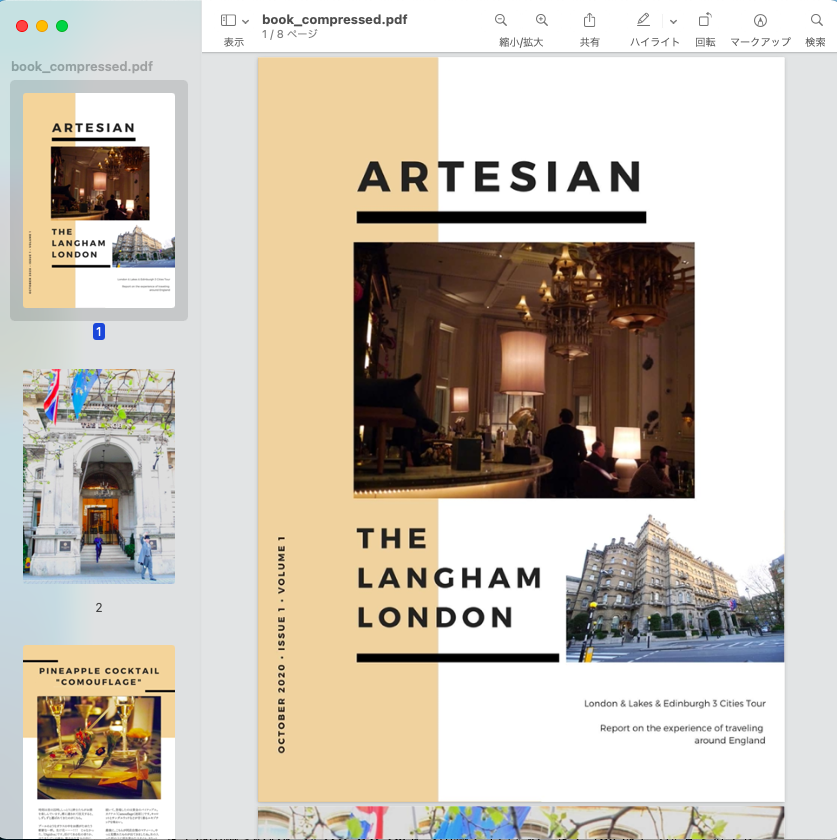Click 'London & Lakes & Edinburgh 3 Cities Tour' text
The image size is (837, 840).
pos(675,703)
